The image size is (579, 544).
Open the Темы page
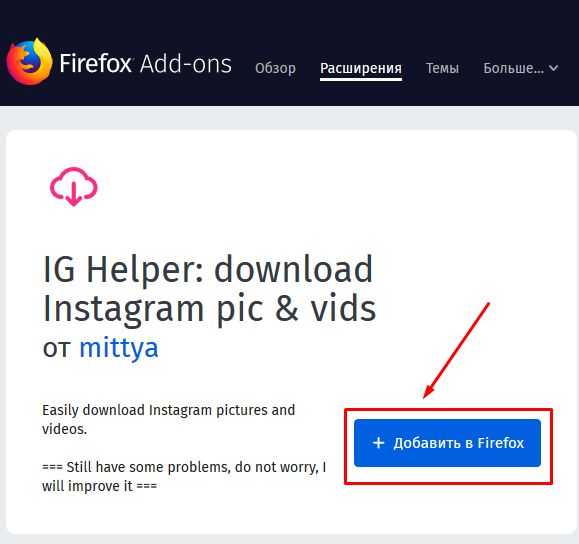442,68
